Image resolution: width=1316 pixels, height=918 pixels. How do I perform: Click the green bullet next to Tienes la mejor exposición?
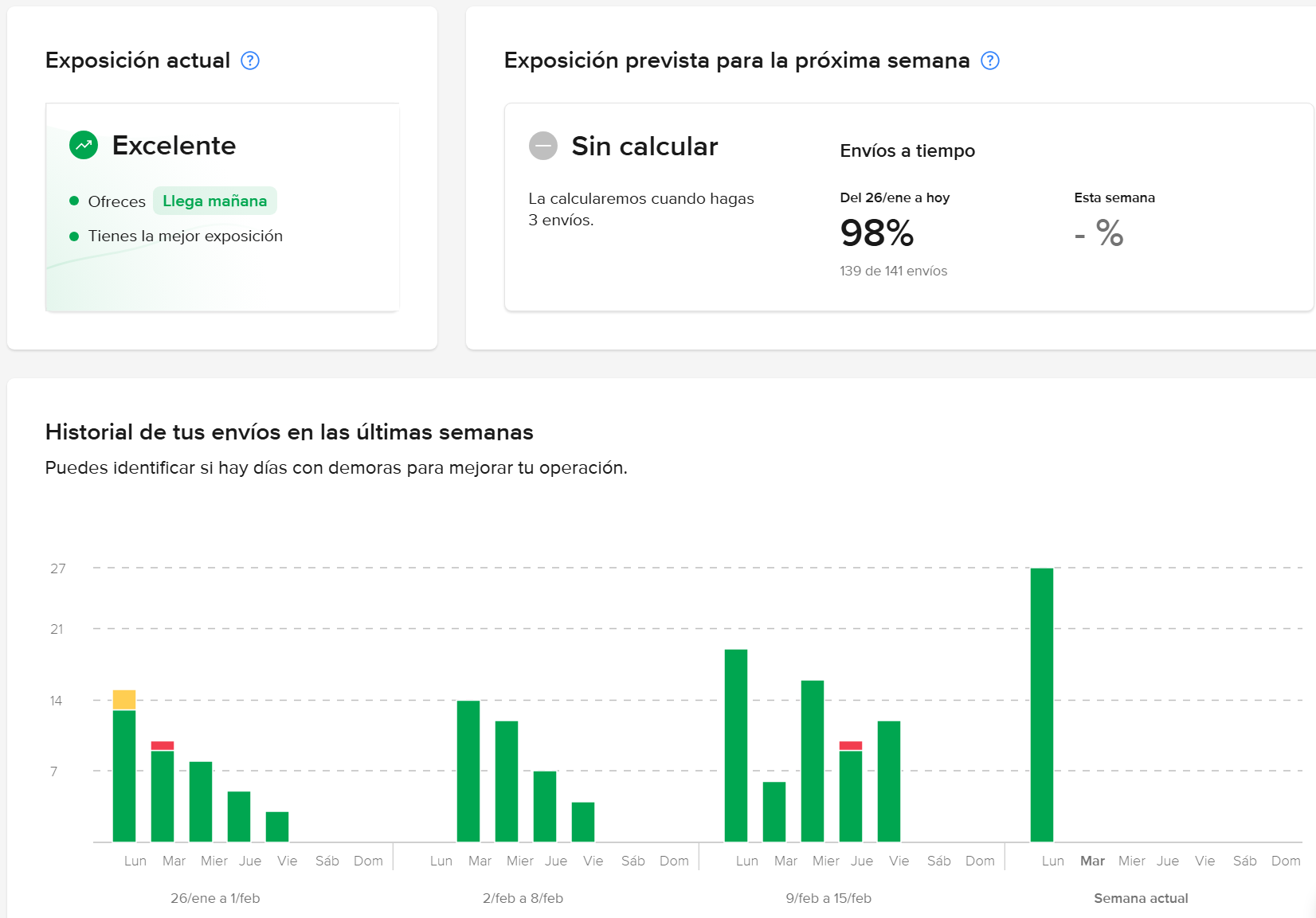[x=76, y=236]
